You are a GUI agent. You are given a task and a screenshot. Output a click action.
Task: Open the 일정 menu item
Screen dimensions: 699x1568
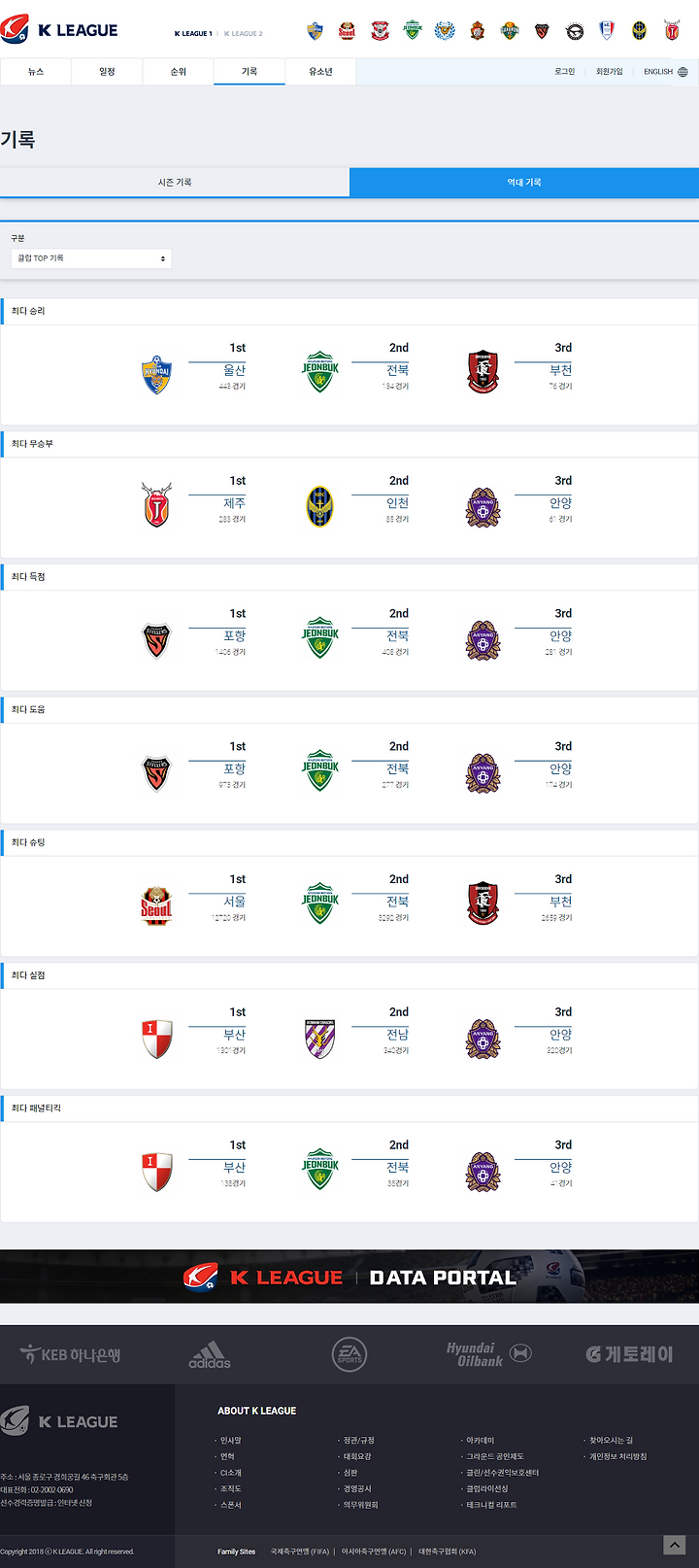(x=107, y=72)
